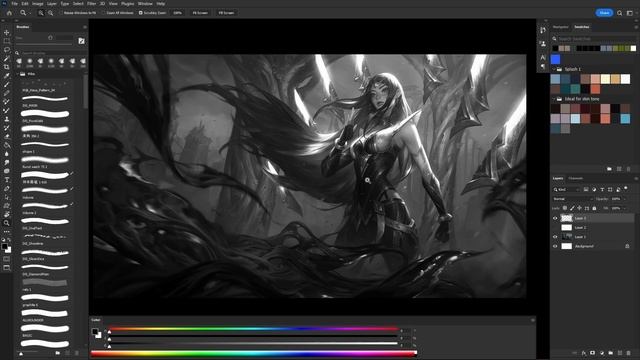Screen dimensions: 640x360
Task: Collapse the brush folder group in Brushes panel
Action: point(18,74)
